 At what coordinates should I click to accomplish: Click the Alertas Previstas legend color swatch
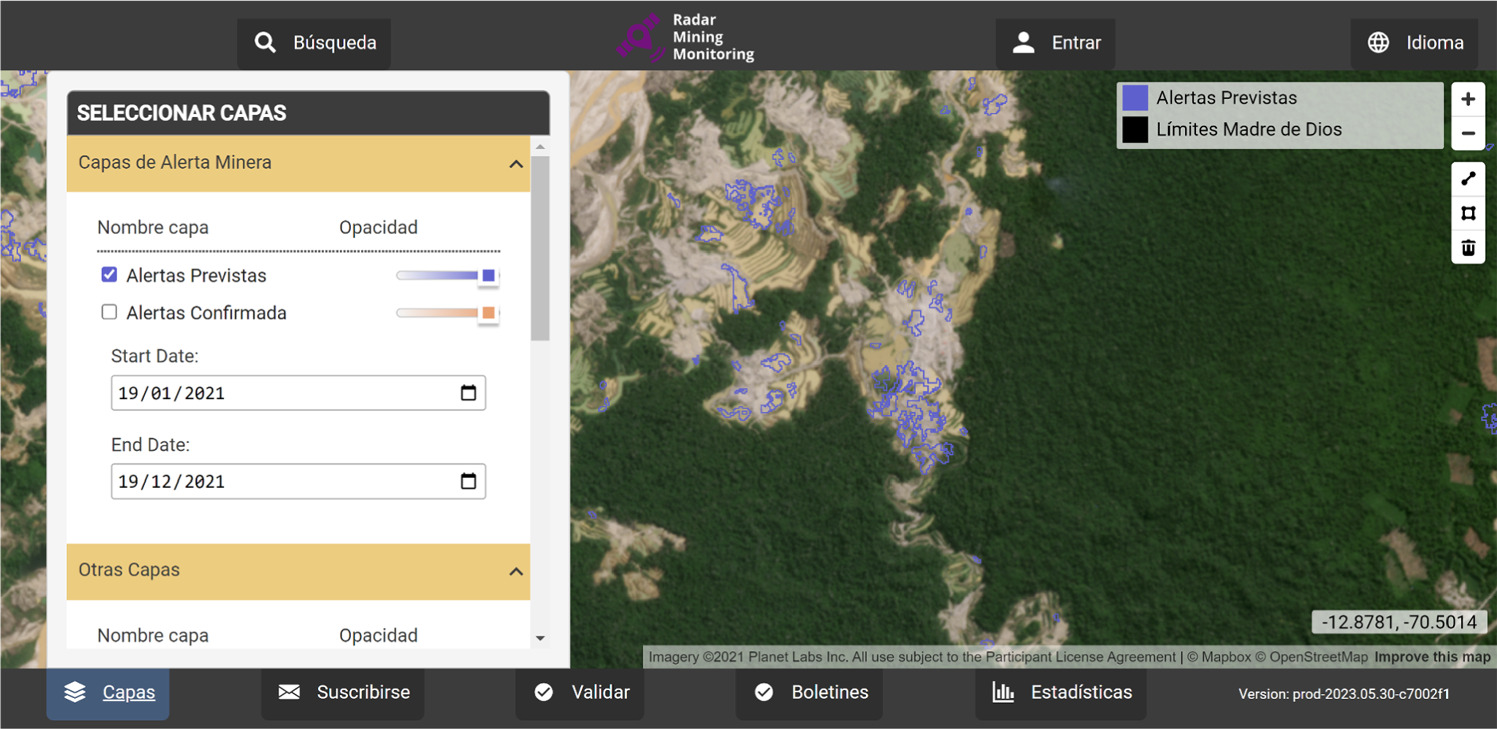[1135, 97]
